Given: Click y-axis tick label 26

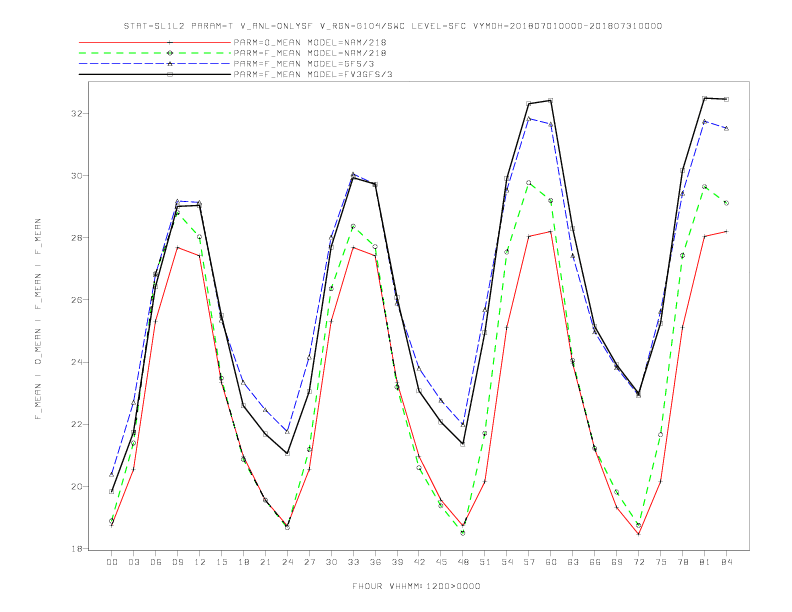Looking at the screenshot, I should (76, 299).
